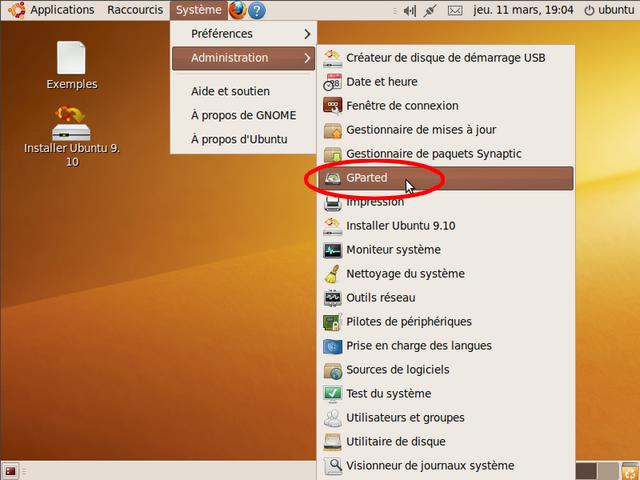The width and height of the screenshot is (640, 480).
Task: Open Pilotes de périphériques
Action: coord(446,322)
